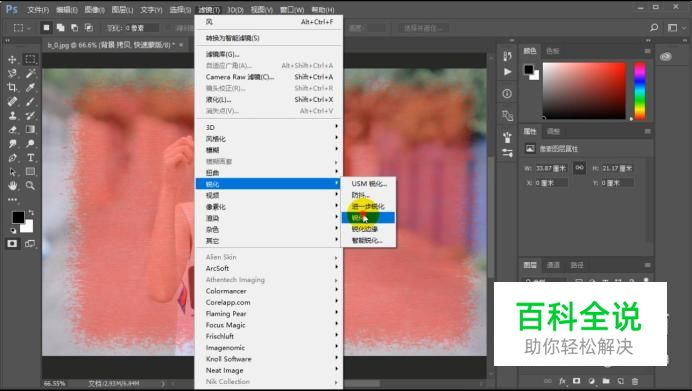Viewport: 692px width, 391px height.
Task: Select the History Brush tool
Action: [30, 116]
